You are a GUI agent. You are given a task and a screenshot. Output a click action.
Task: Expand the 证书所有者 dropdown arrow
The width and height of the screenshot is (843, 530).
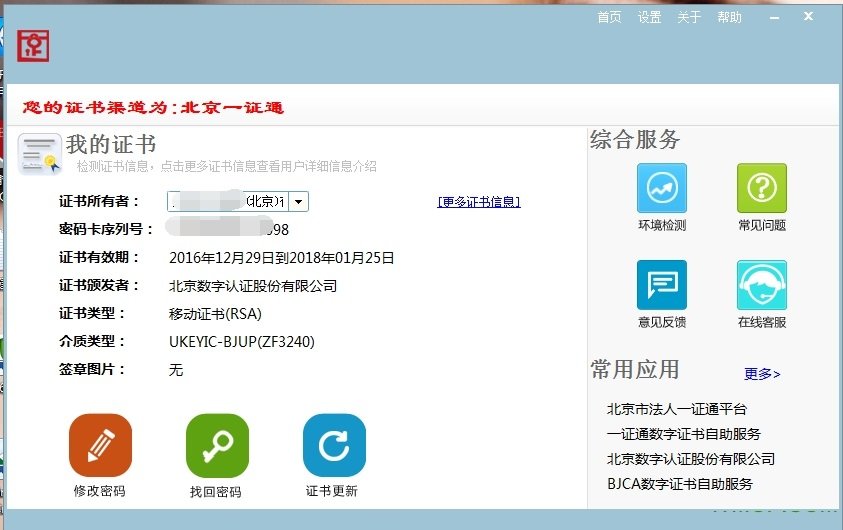coord(298,202)
